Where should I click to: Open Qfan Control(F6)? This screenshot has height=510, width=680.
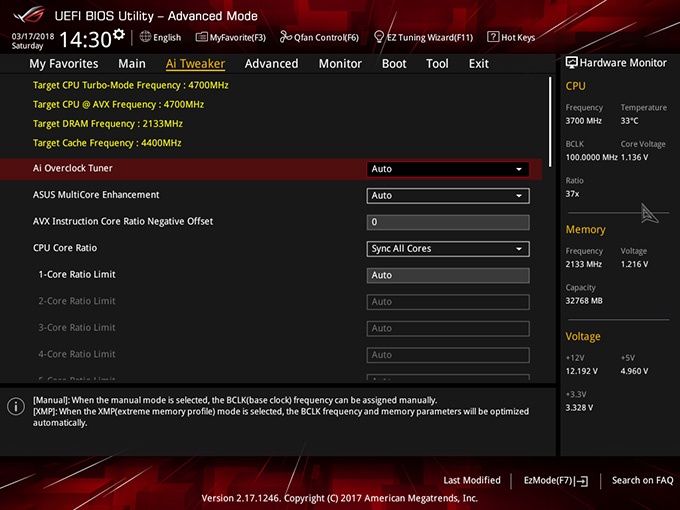point(319,37)
